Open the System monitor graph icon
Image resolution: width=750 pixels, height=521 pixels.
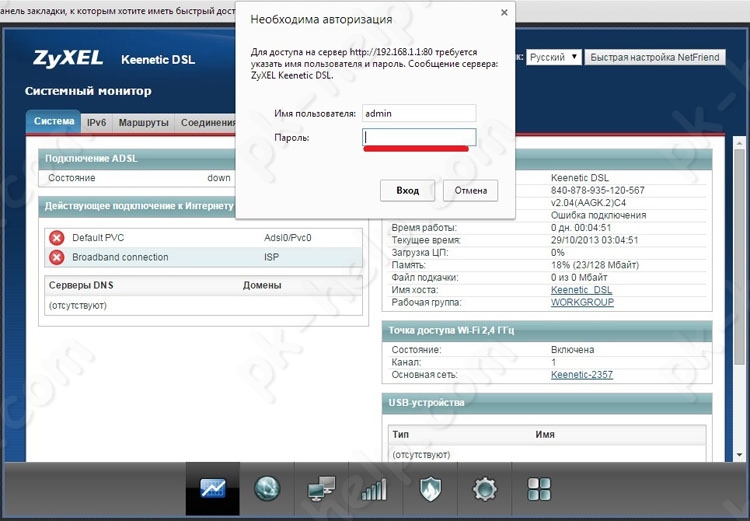click(x=213, y=489)
